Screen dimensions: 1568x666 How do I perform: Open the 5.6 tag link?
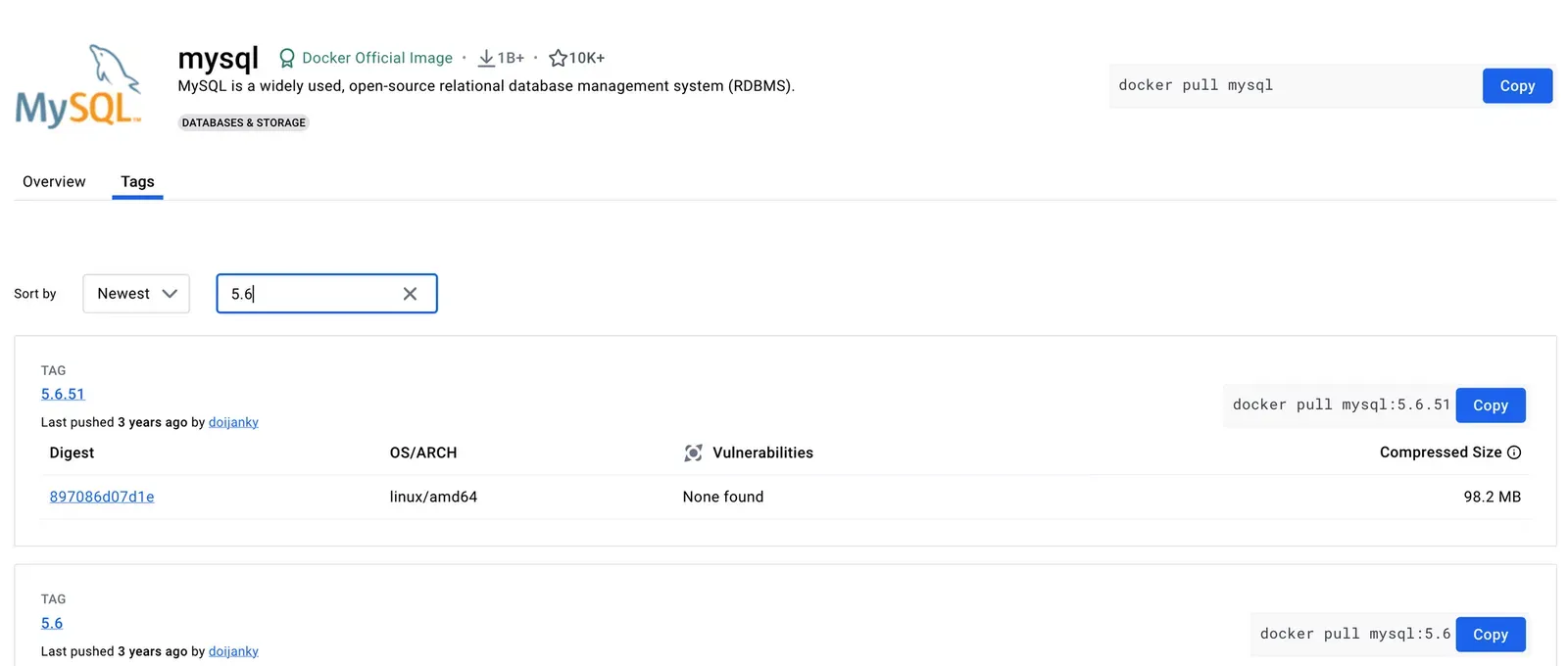pos(52,623)
